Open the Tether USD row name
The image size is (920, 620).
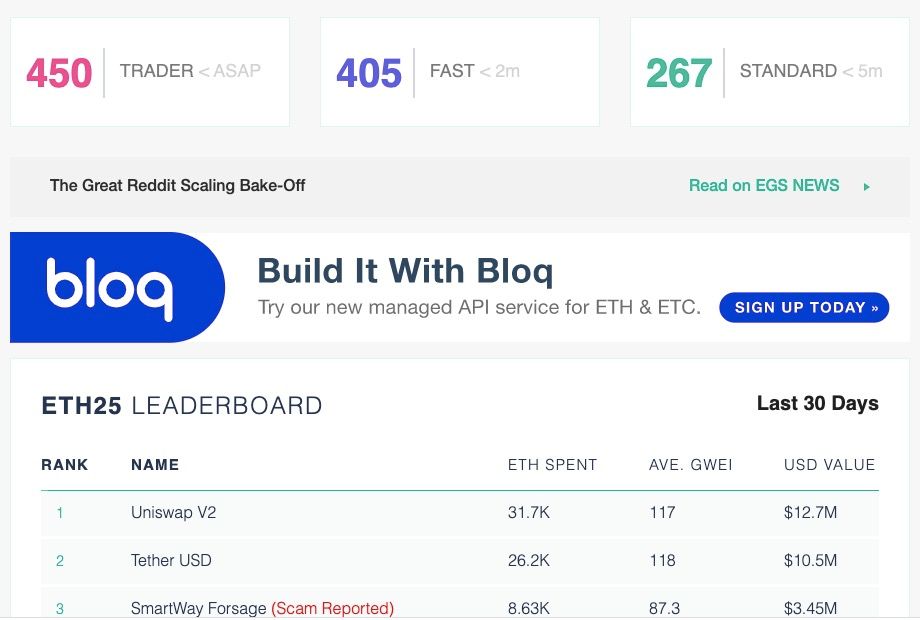tap(171, 560)
